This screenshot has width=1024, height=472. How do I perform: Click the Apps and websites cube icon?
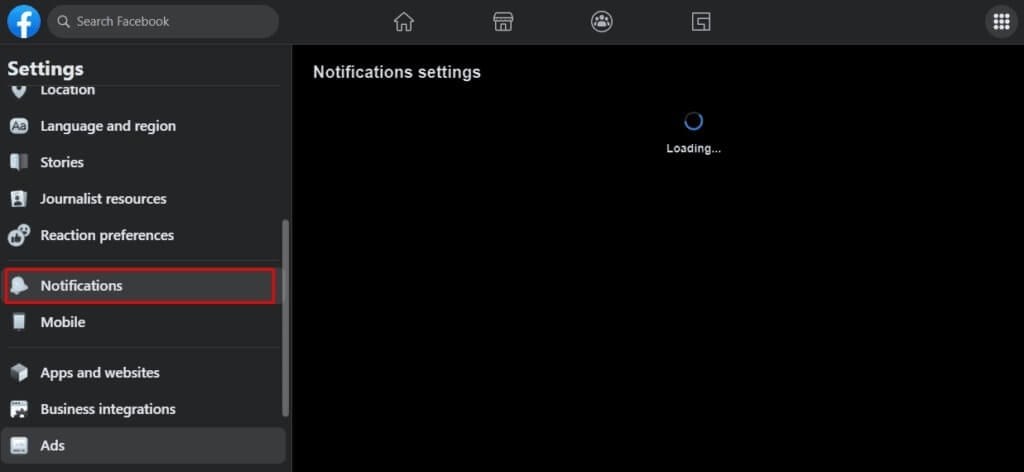coord(19,373)
